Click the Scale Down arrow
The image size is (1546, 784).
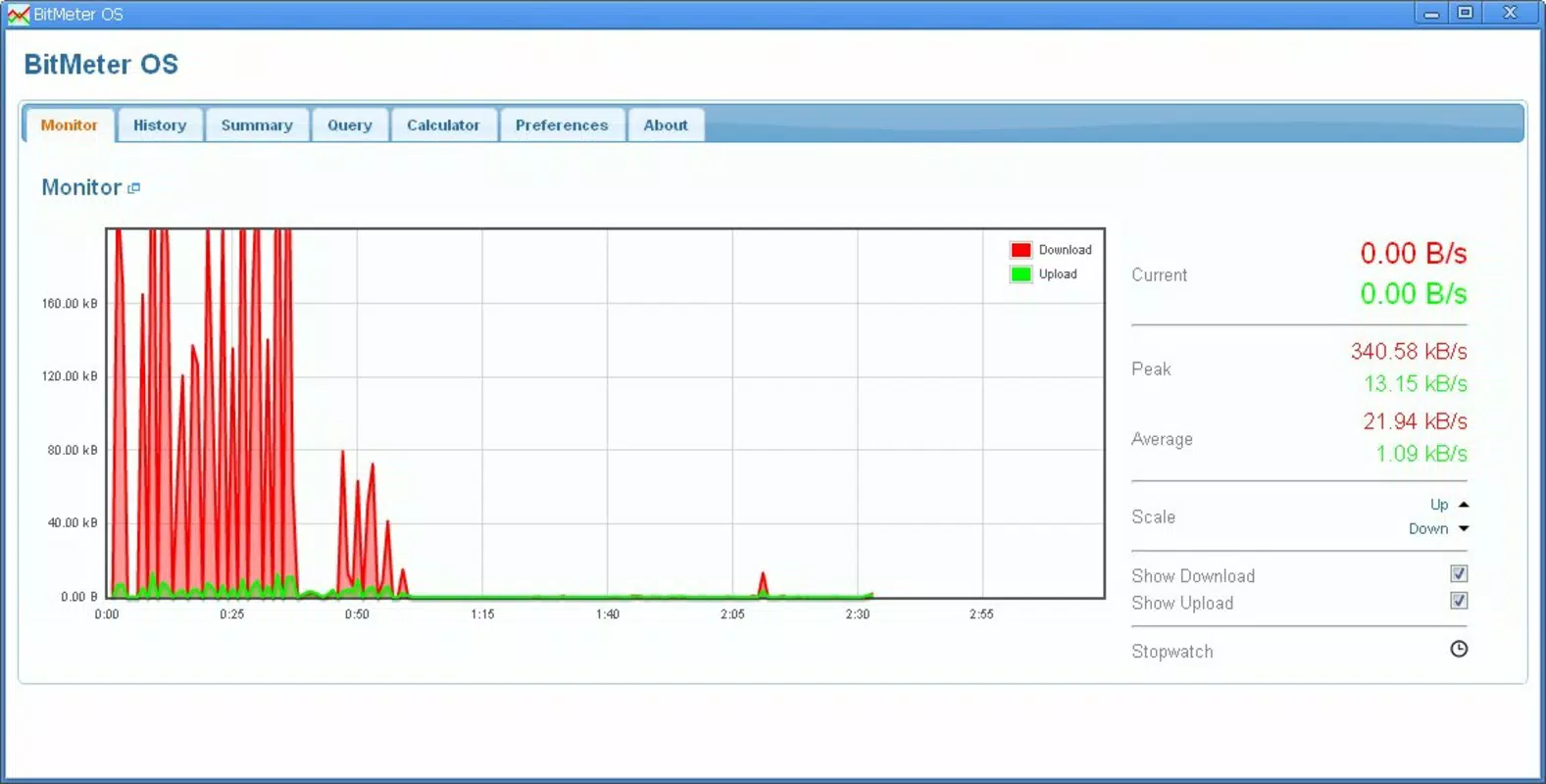click(1464, 529)
